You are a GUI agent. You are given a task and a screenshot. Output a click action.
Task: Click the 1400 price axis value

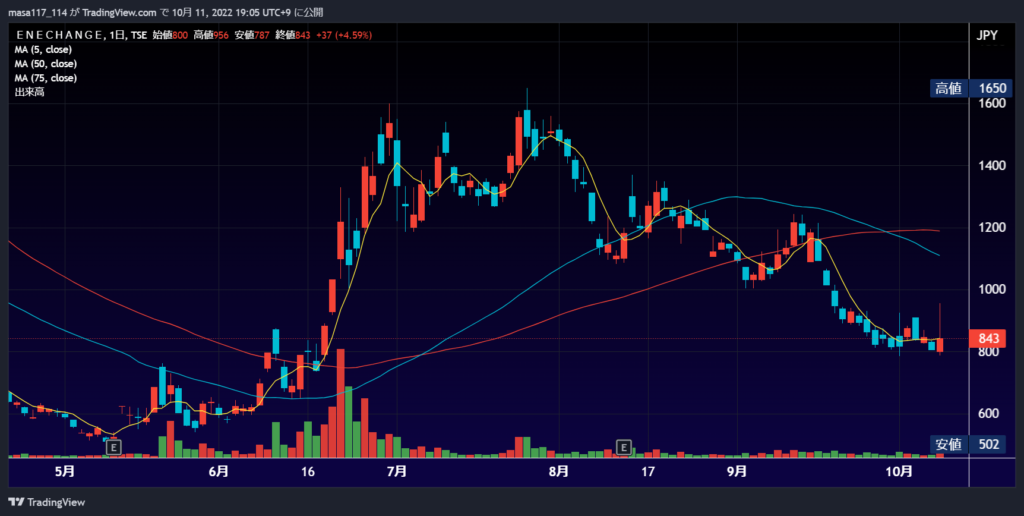(x=991, y=165)
